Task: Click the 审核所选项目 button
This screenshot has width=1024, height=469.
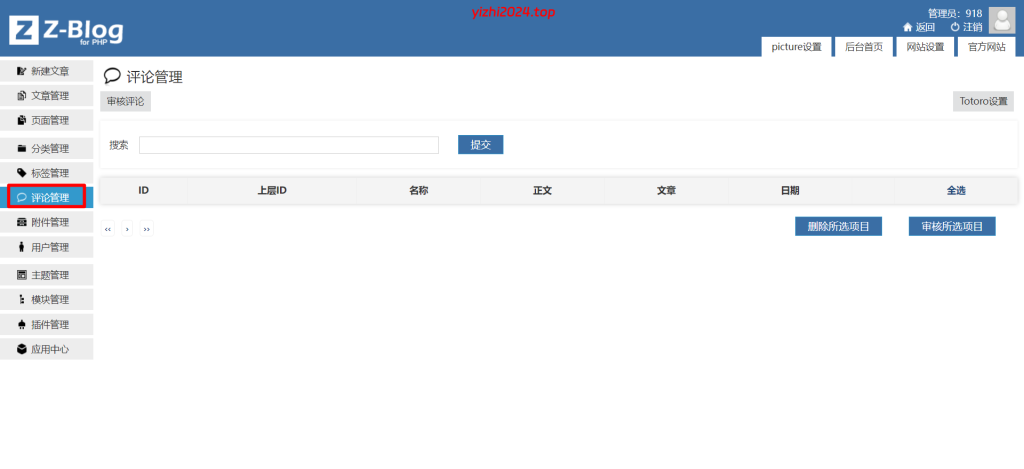Action: pyautogui.click(x=952, y=227)
